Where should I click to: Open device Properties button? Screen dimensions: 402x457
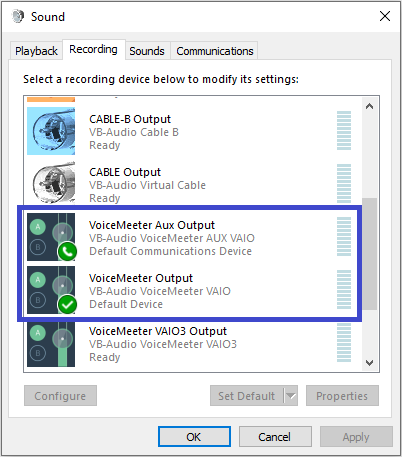click(342, 396)
